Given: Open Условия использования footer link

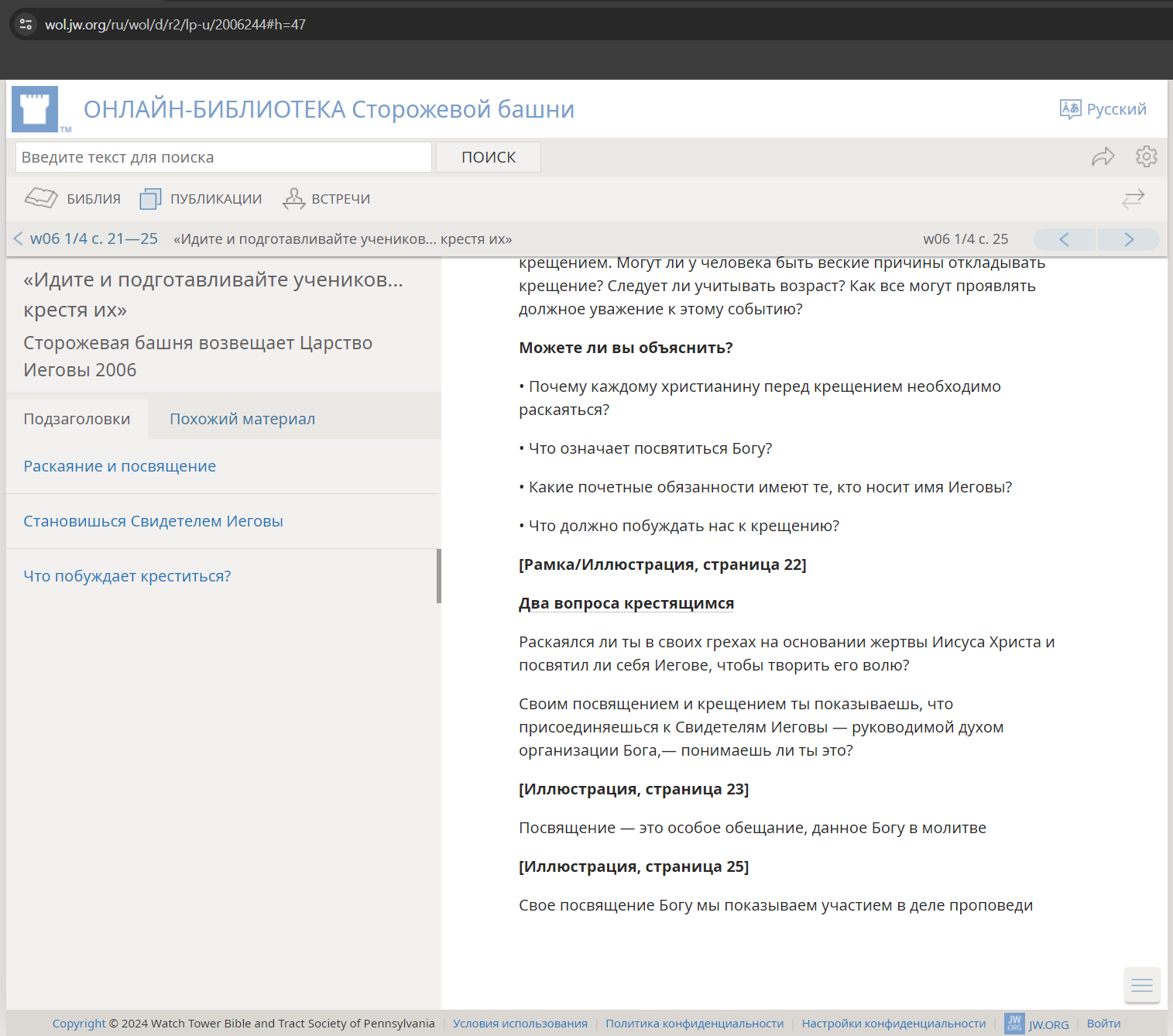Looking at the screenshot, I should tap(520, 1024).
